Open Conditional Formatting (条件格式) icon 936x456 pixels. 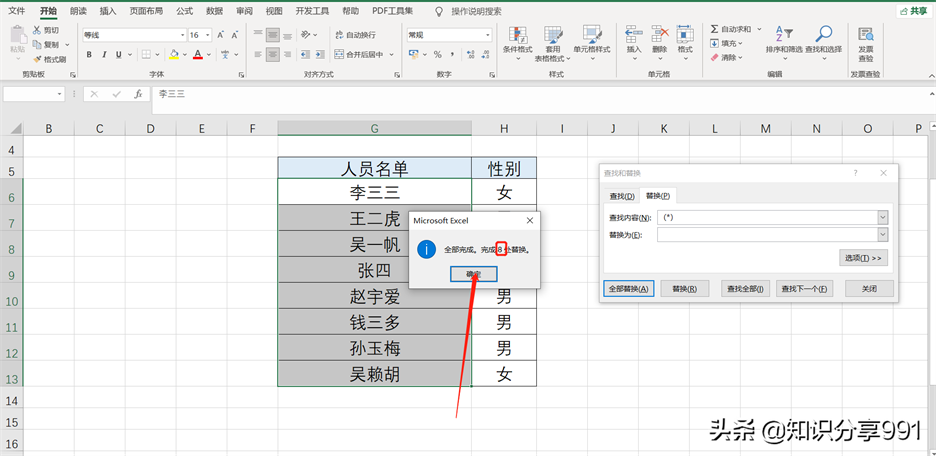(x=517, y=39)
